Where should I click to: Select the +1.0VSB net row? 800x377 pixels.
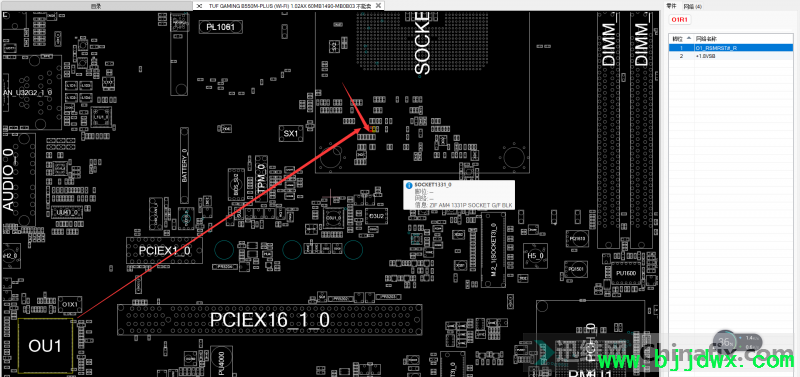[731, 56]
